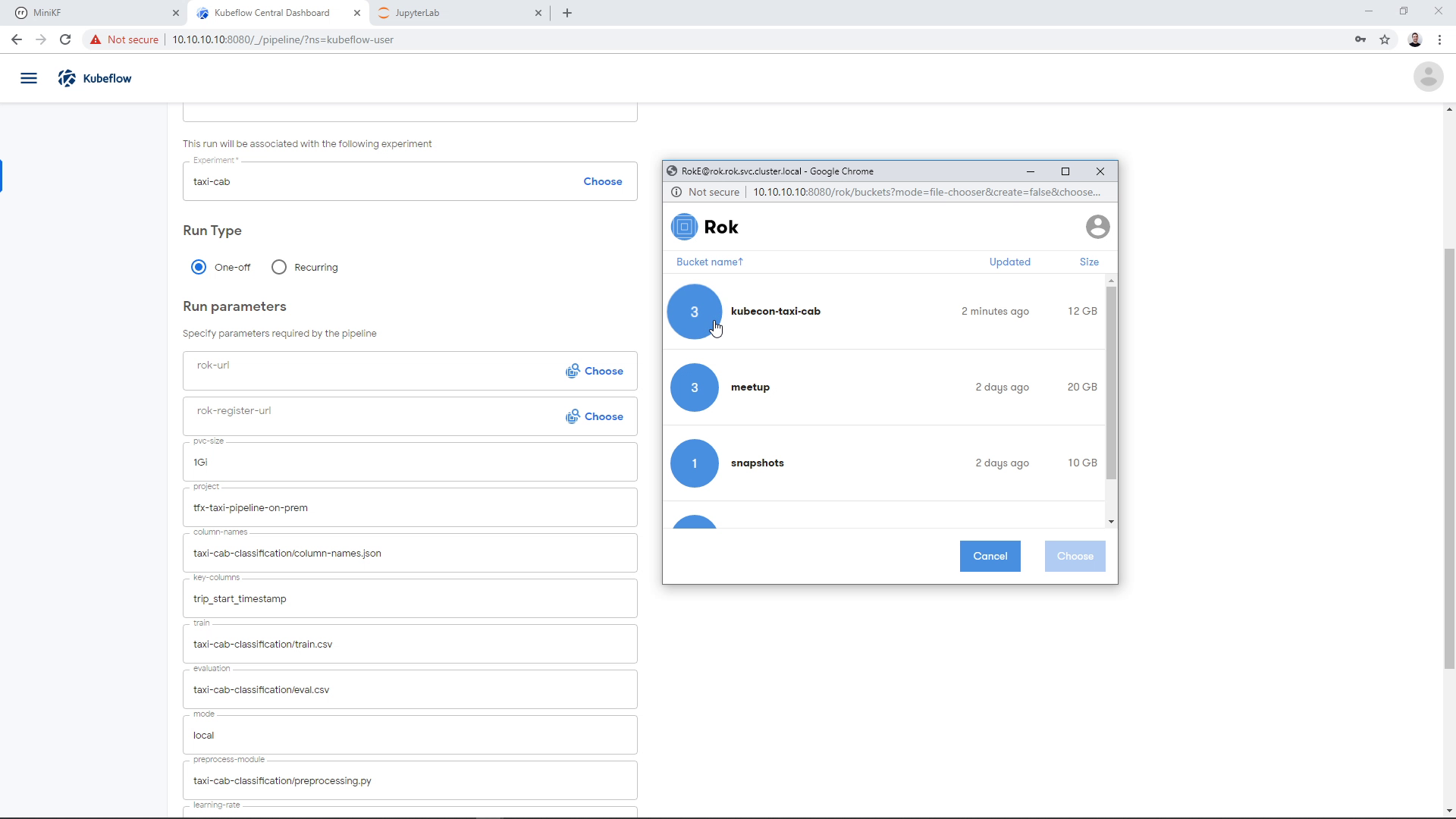This screenshot has width=1456, height=819.
Task: Open the snapshots bucket name
Action: pyautogui.click(x=757, y=463)
